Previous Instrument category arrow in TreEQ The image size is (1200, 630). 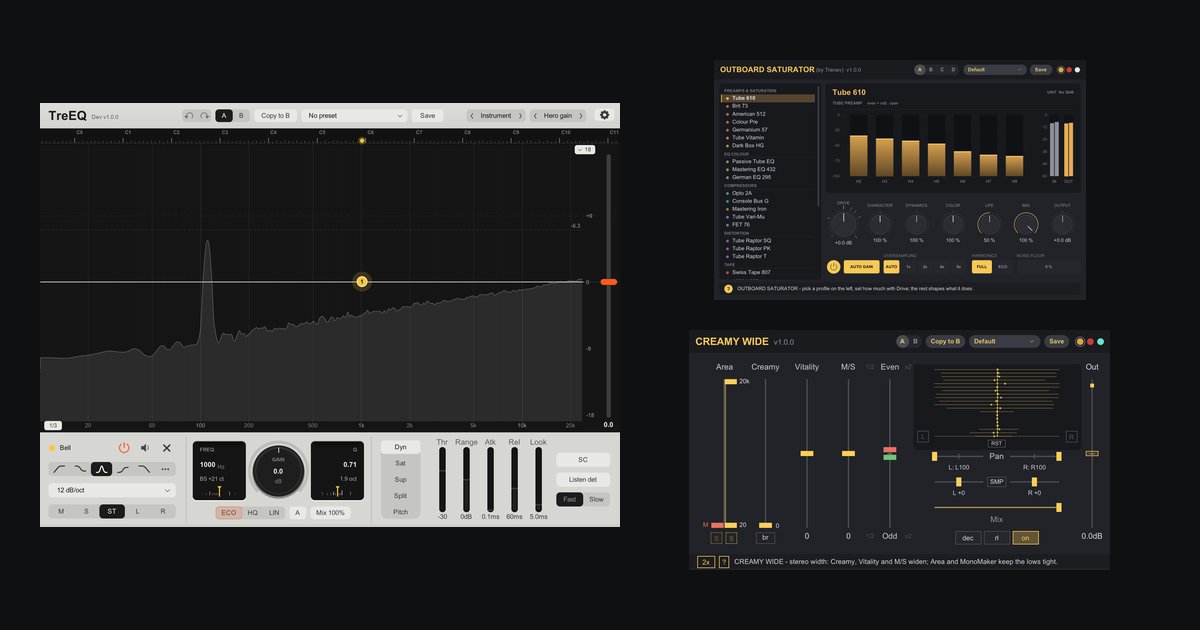[473, 116]
